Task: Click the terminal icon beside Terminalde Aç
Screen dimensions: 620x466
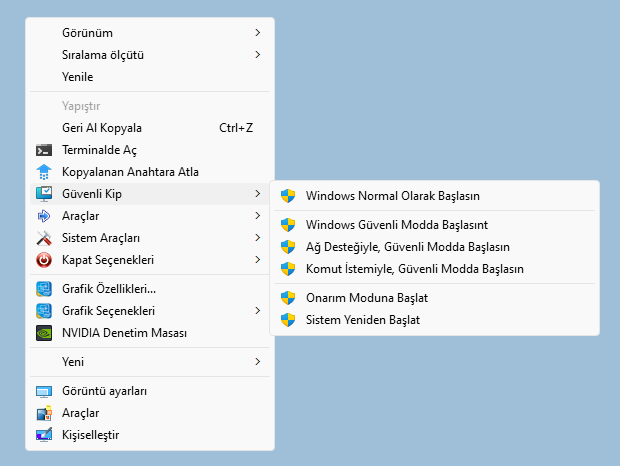Action: (x=44, y=150)
